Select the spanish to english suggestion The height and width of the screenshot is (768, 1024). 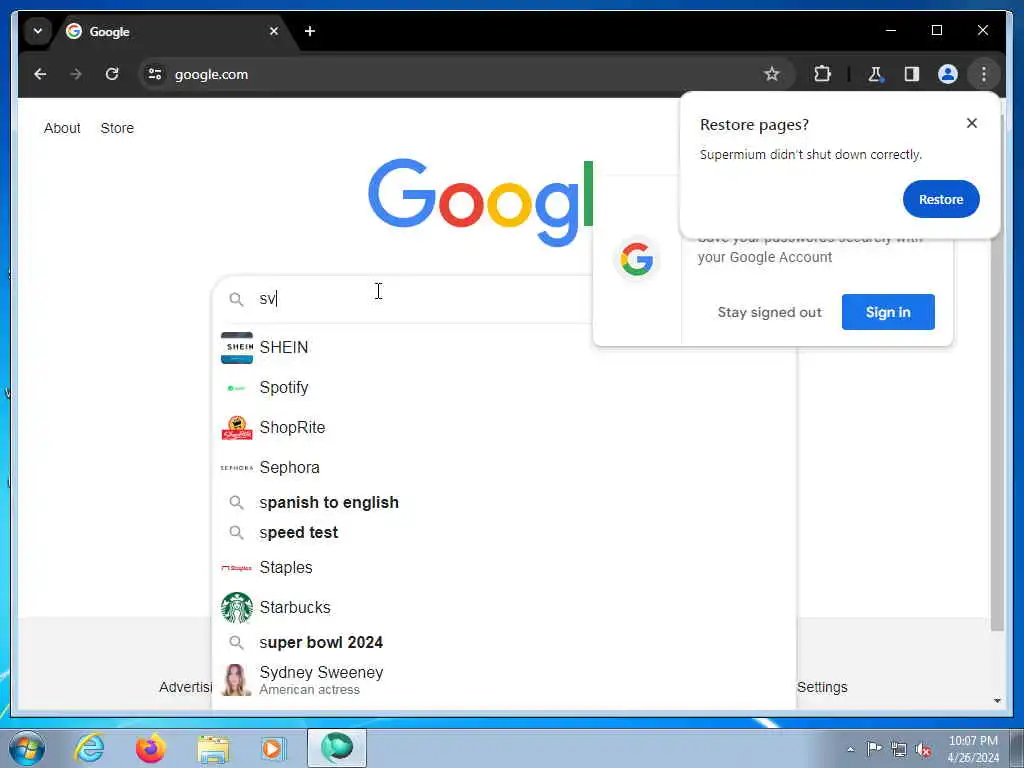pos(504,502)
